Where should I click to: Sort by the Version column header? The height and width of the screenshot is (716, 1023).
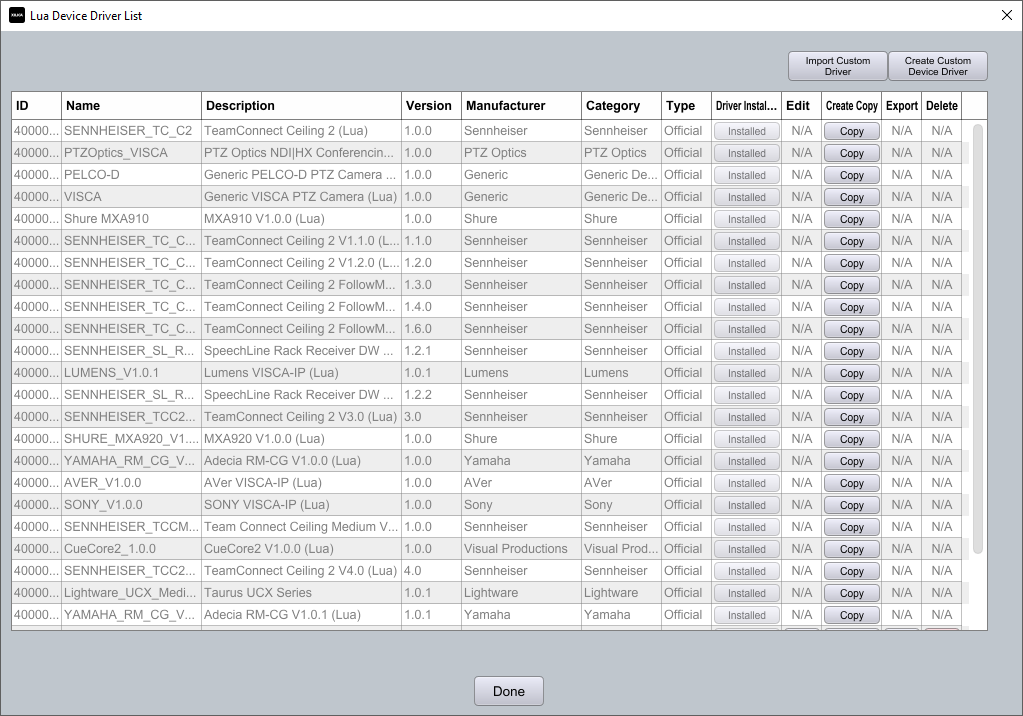coord(431,106)
